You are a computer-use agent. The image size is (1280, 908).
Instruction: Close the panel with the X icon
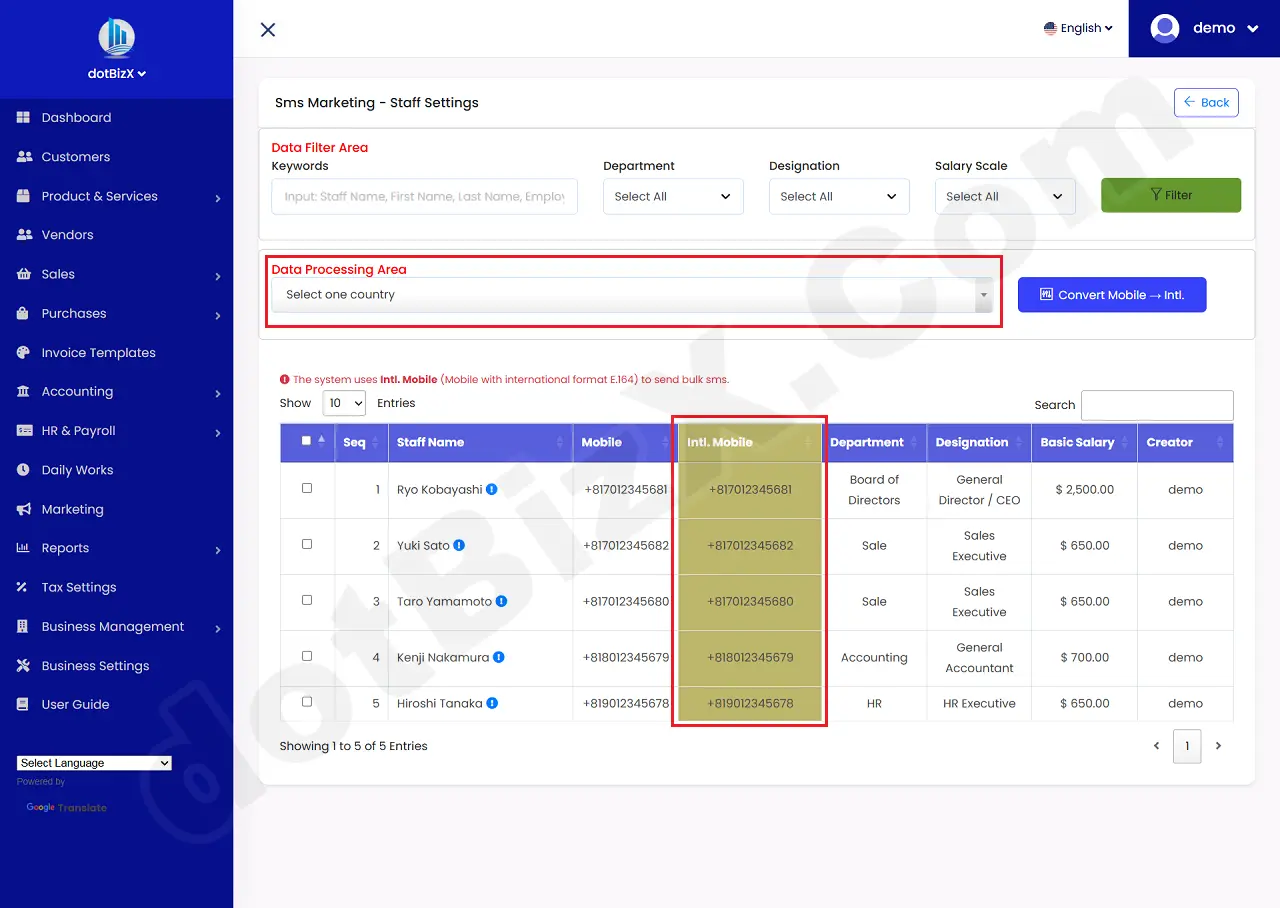point(268,30)
